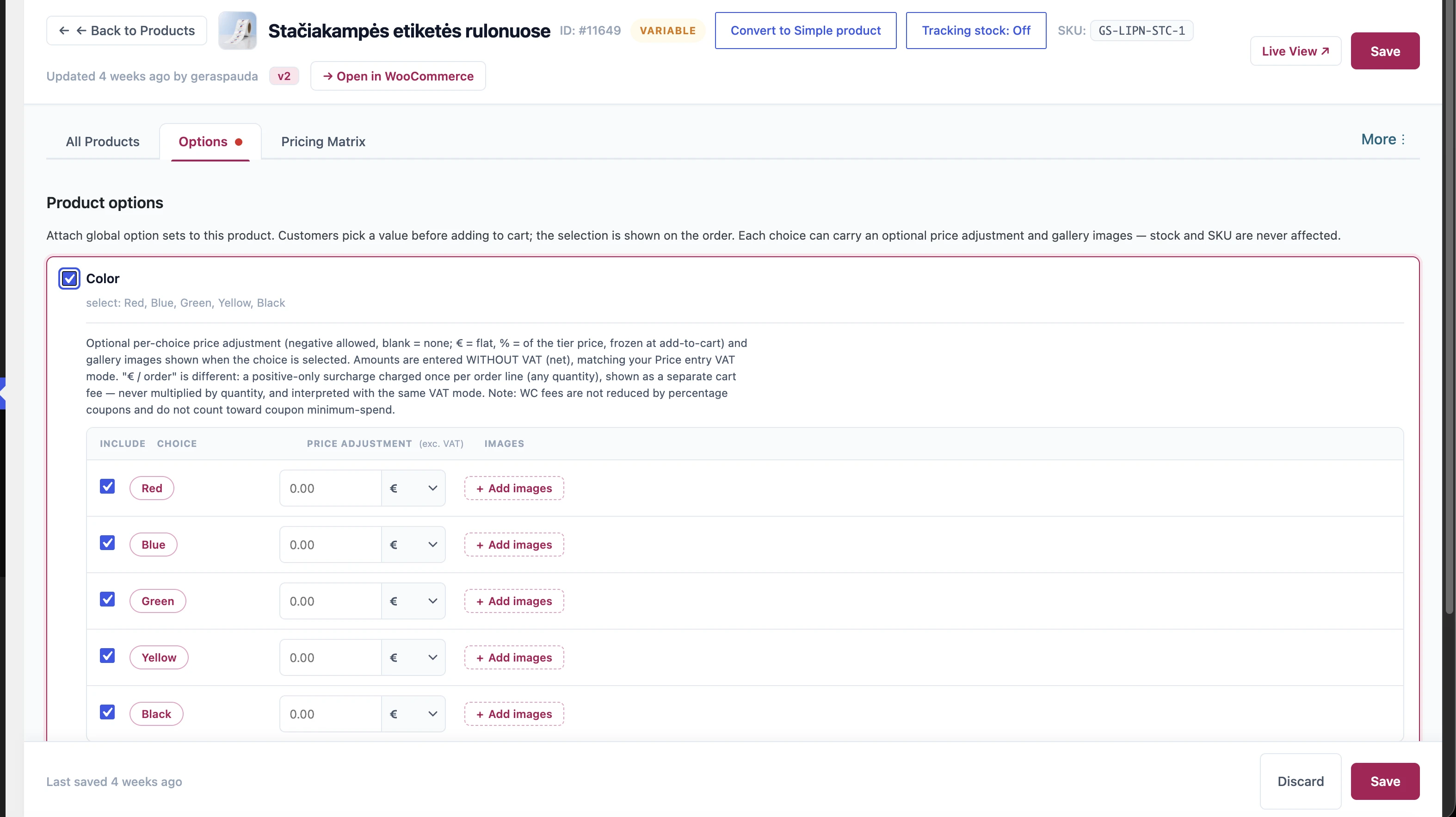
Task: Open the More menu
Action: [1383, 139]
